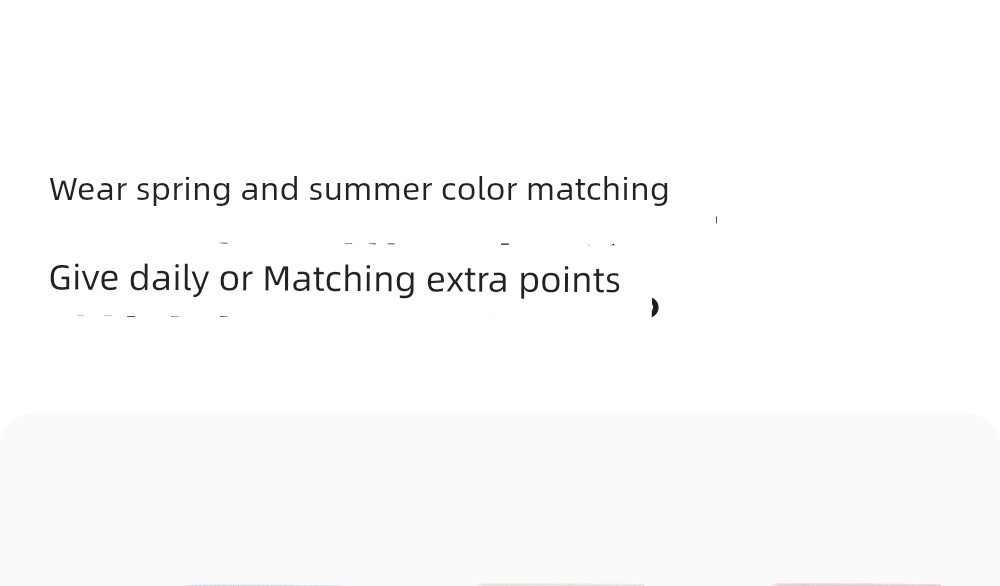Click the small vertical tick below 'matching'
The image size is (1000, 586).
point(716,220)
